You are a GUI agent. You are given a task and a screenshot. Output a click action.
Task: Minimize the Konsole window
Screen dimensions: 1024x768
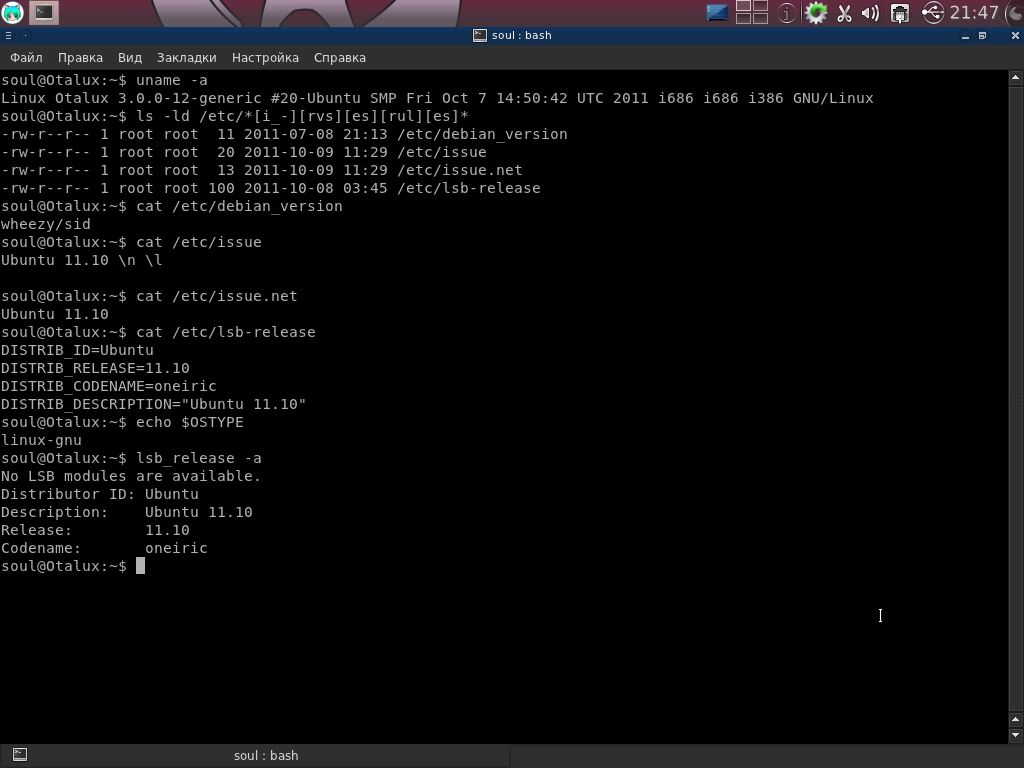[965, 36]
